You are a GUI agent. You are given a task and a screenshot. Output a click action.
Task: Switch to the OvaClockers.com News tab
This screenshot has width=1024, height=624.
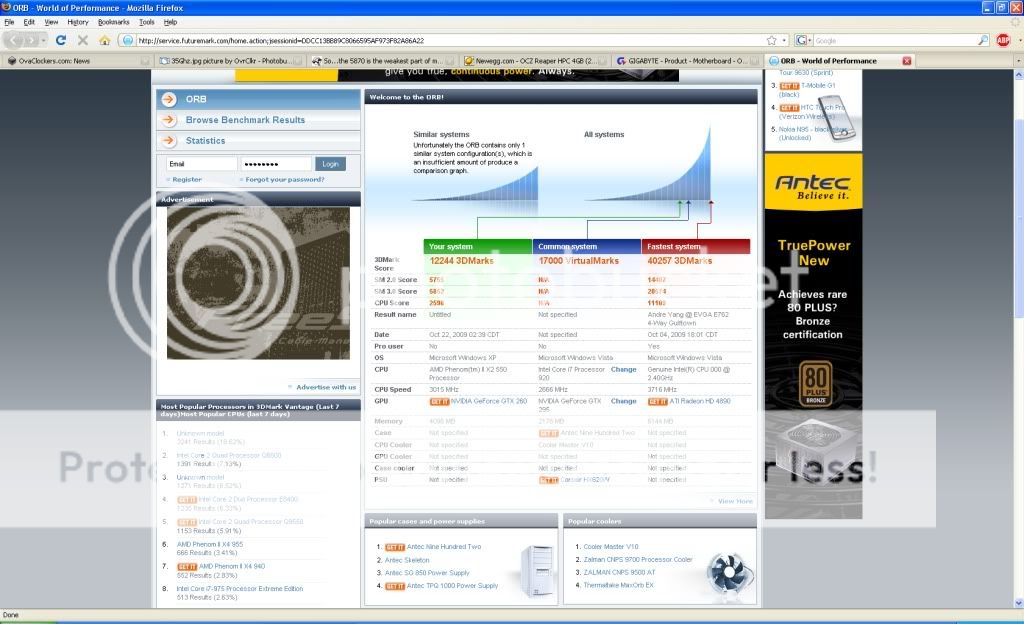coord(78,61)
